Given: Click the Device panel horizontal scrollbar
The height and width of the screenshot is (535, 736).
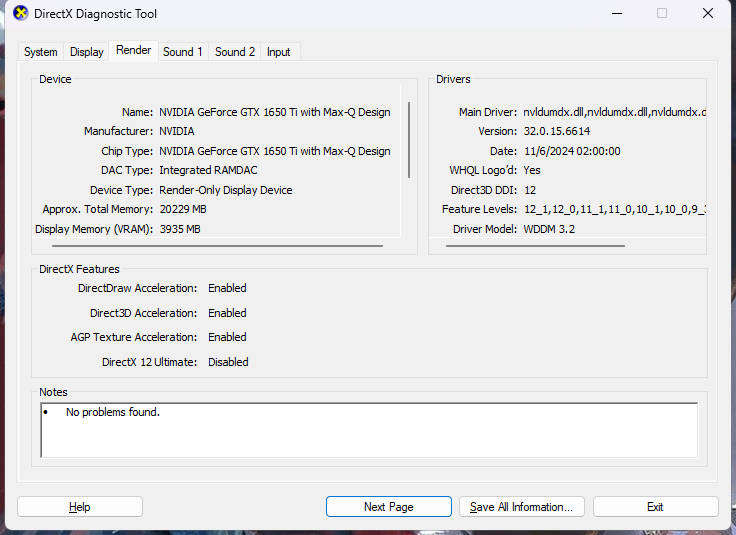Looking at the screenshot, I should 217,245.
